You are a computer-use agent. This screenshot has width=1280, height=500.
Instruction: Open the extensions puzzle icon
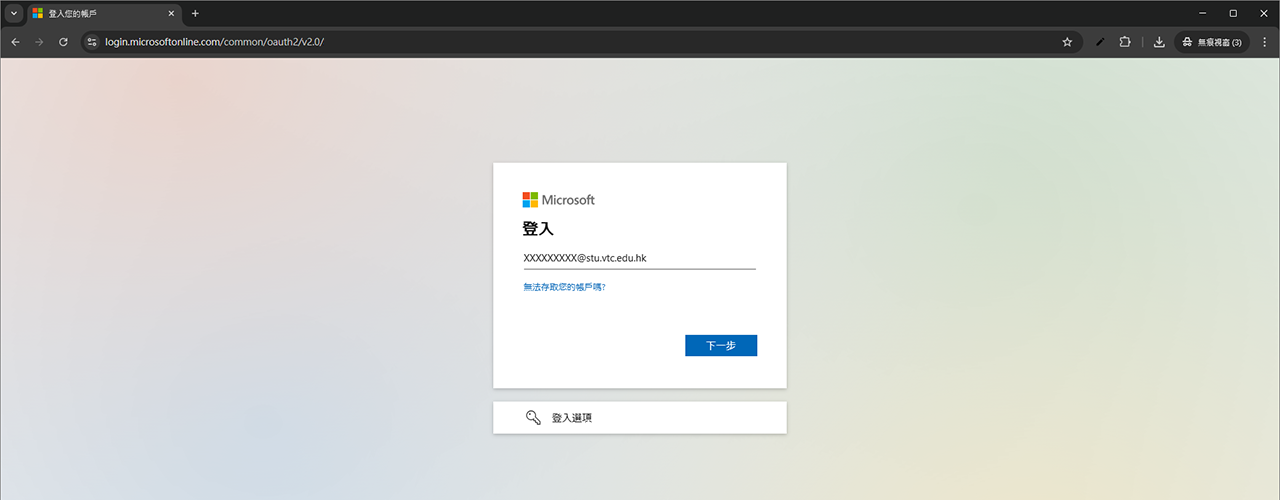click(x=1125, y=42)
